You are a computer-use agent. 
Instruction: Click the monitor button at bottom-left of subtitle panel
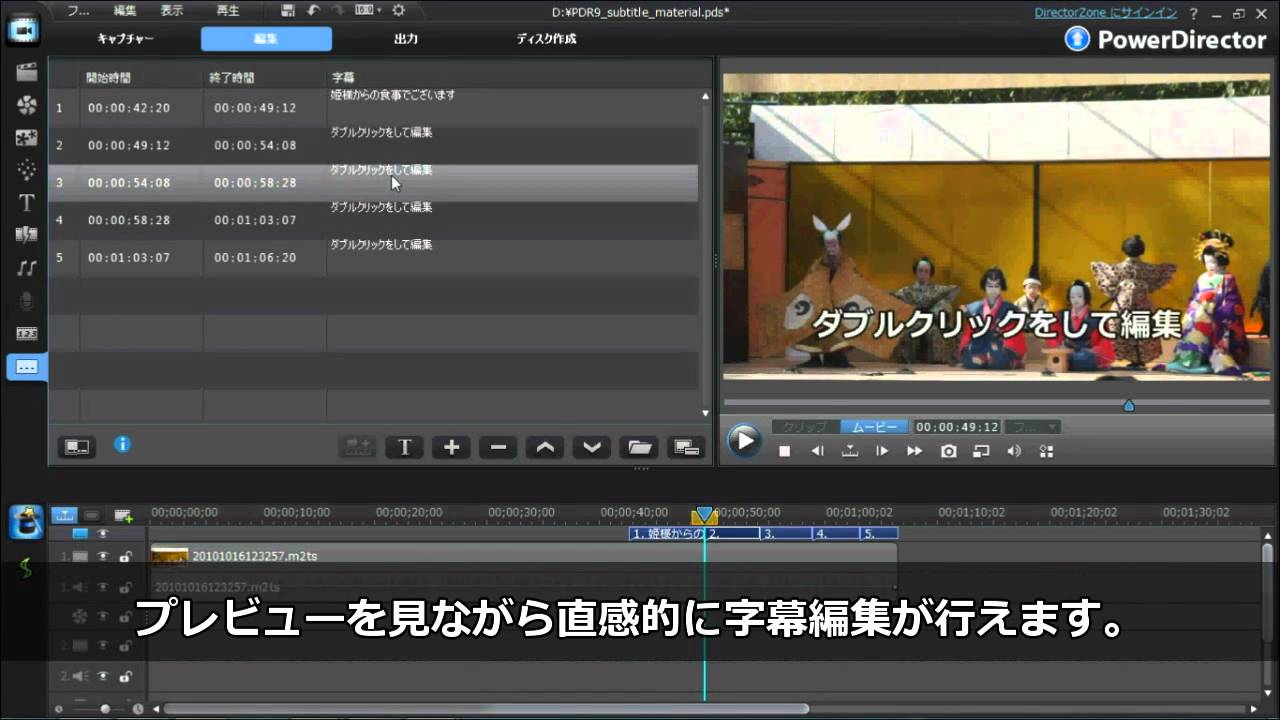click(77, 447)
